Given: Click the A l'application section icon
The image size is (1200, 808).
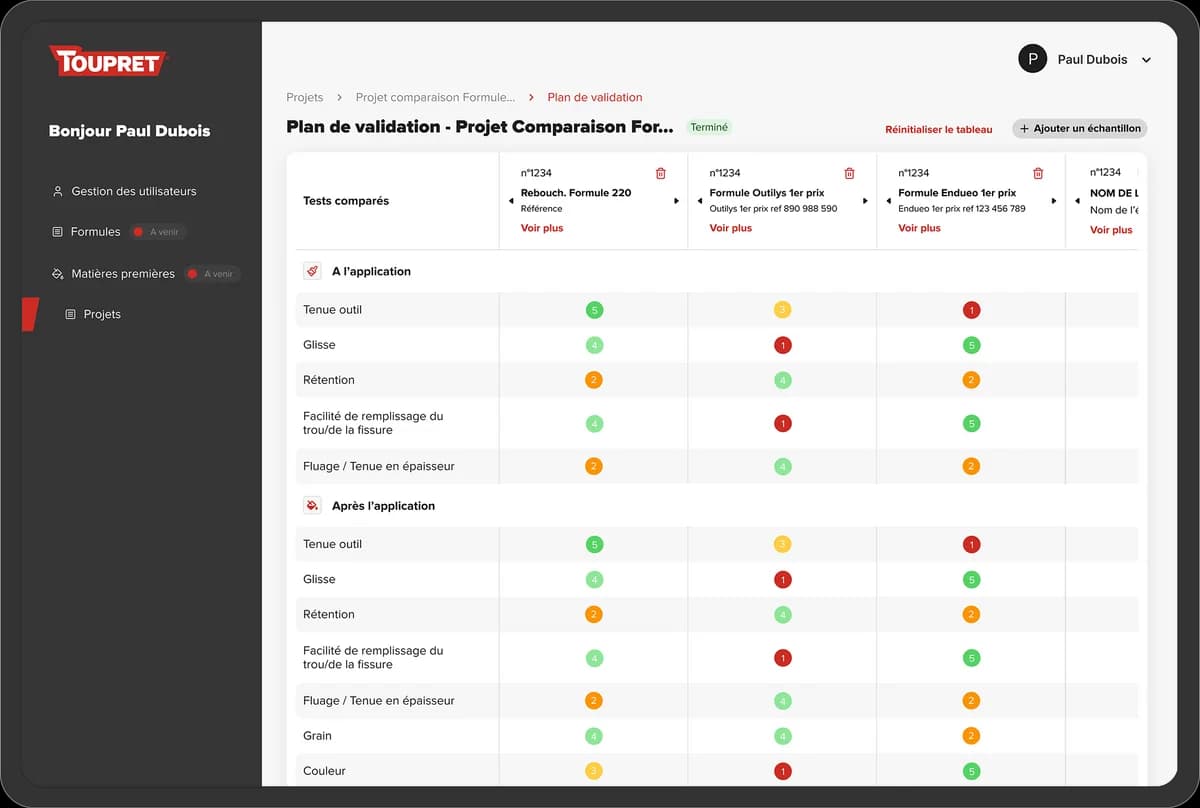Looking at the screenshot, I should coord(312,271).
